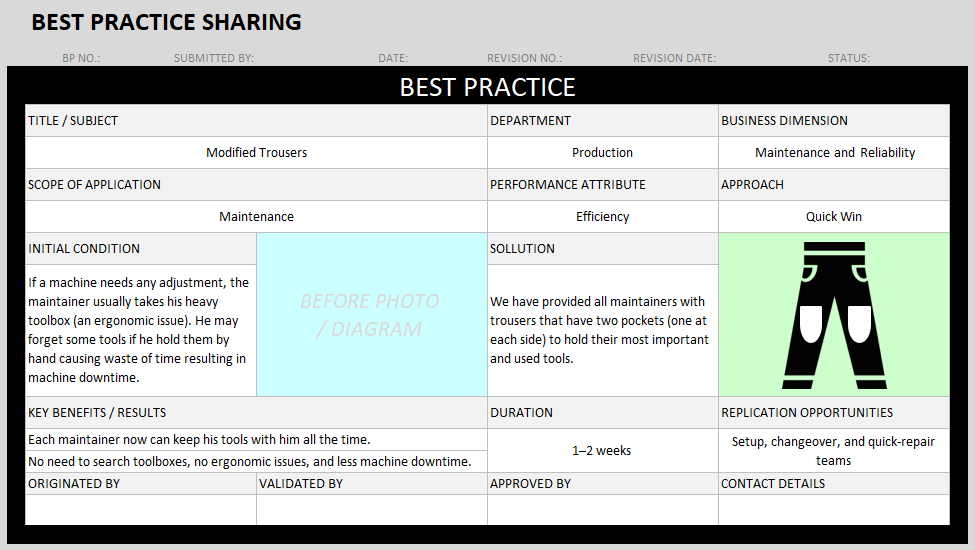Click the BP NO. header label
Image resolution: width=975 pixels, height=550 pixels.
point(81,58)
